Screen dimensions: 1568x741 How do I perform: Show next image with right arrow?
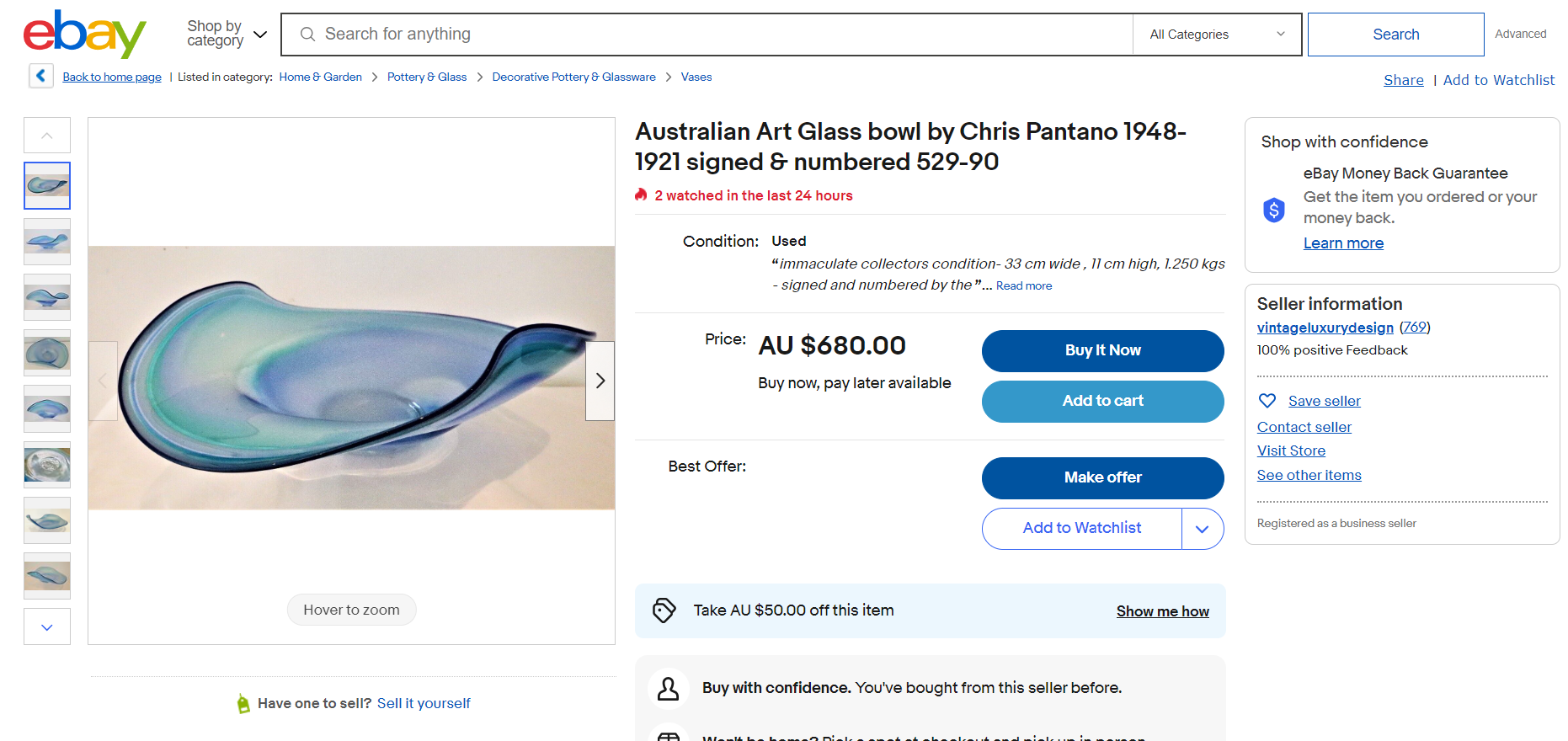(600, 381)
